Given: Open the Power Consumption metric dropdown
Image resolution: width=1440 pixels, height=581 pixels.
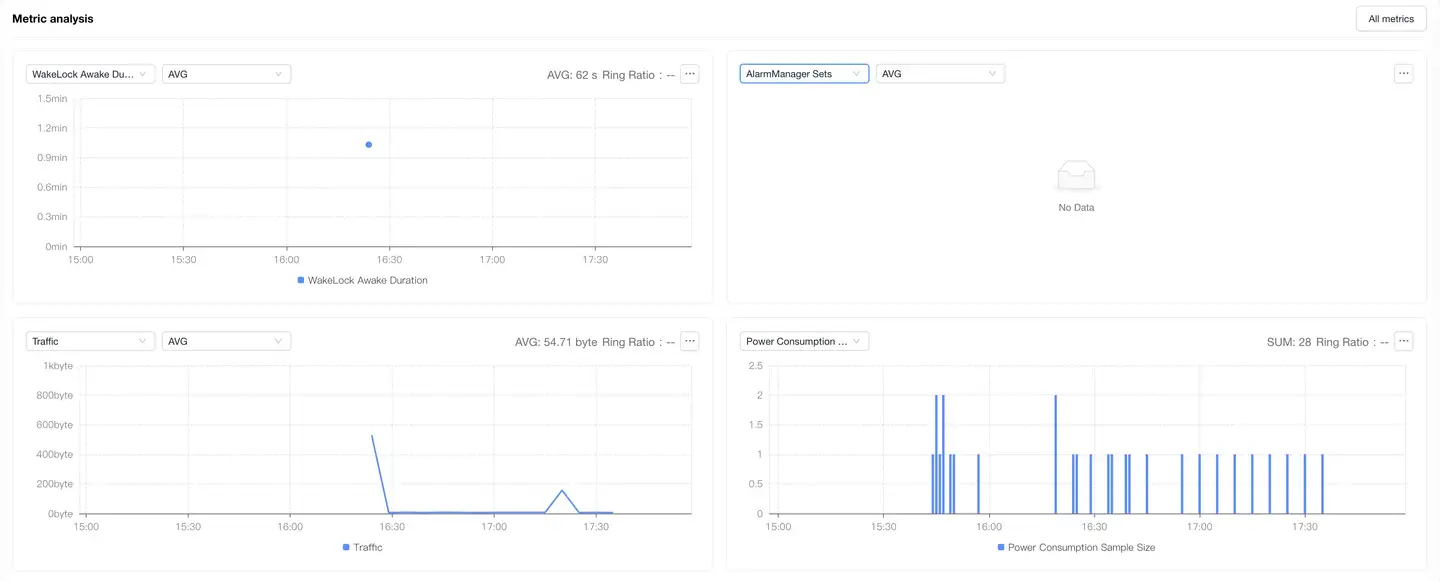Looking at the screenshot, I should (x=804, y=342).
